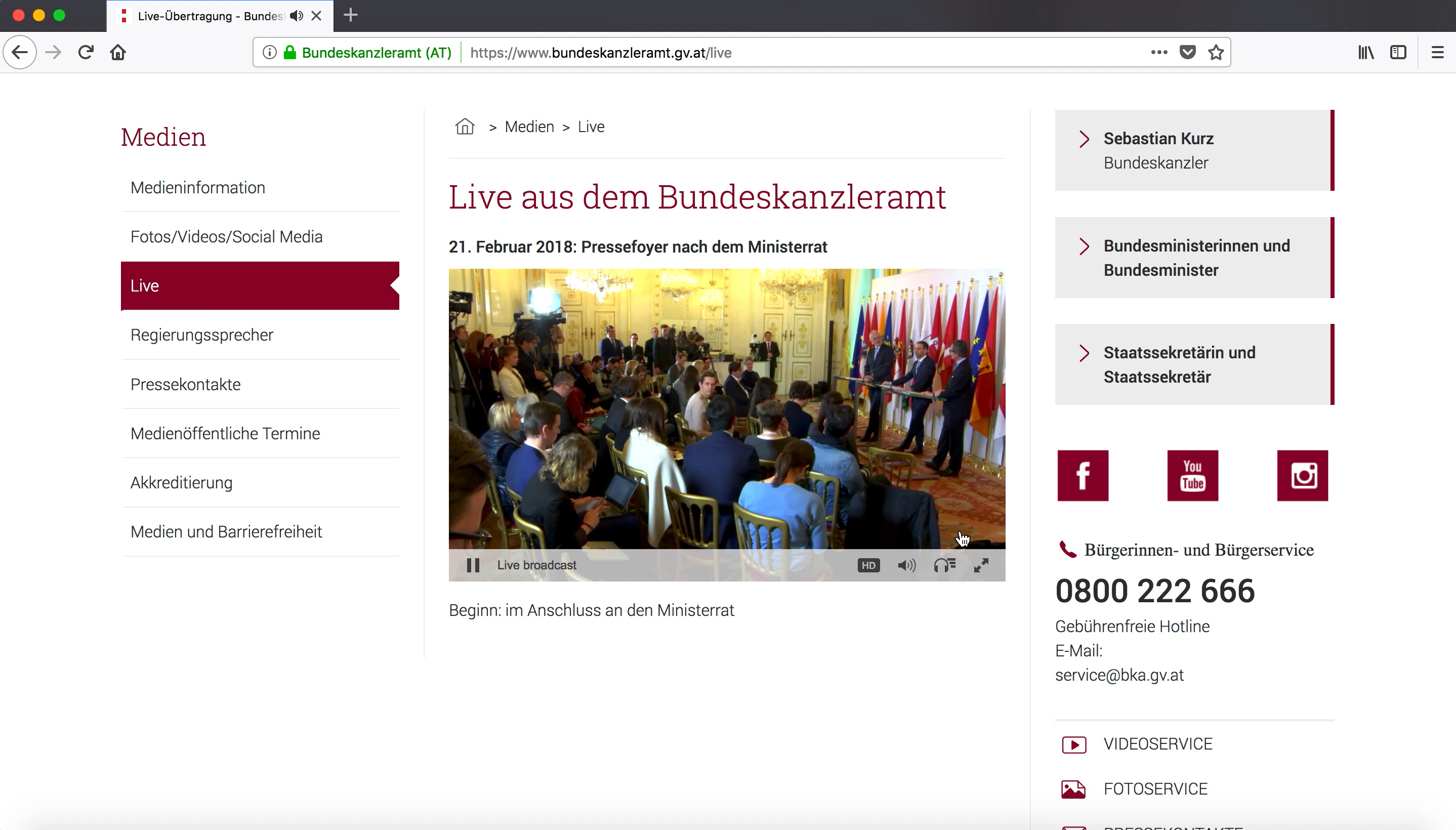The image size is (1456, 830).
Task: Click the Bürgerinnen- und Bürgerservice heading
Action: tap(1199, 550)
